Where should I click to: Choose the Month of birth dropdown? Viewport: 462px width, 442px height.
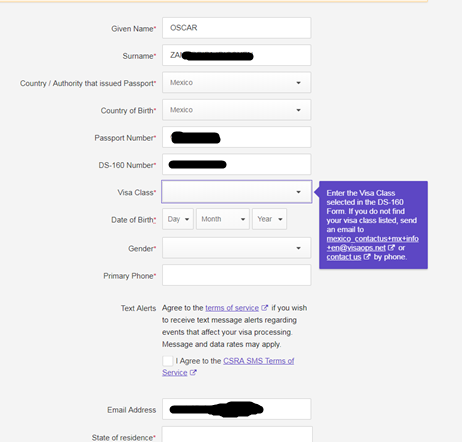[x=223, y=219]
